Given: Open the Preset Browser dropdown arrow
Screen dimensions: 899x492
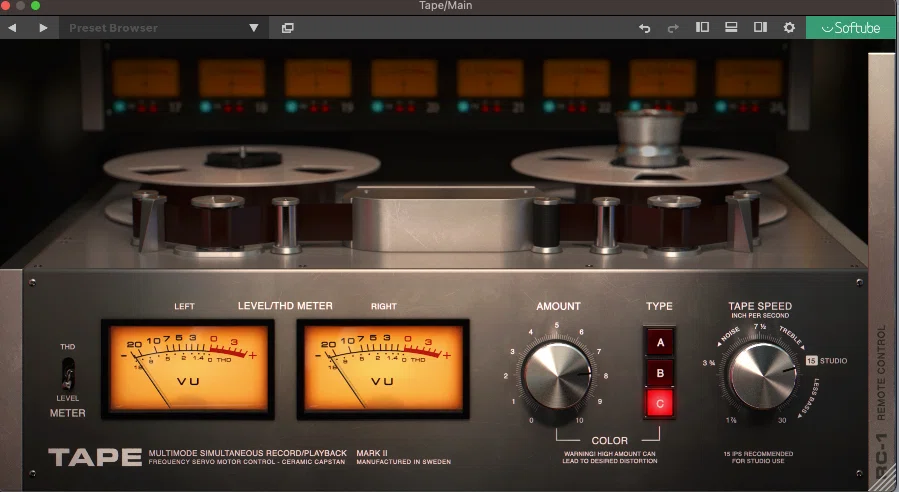Looking at the screenshot, I should pyautogui.click(x=253, y=28).
